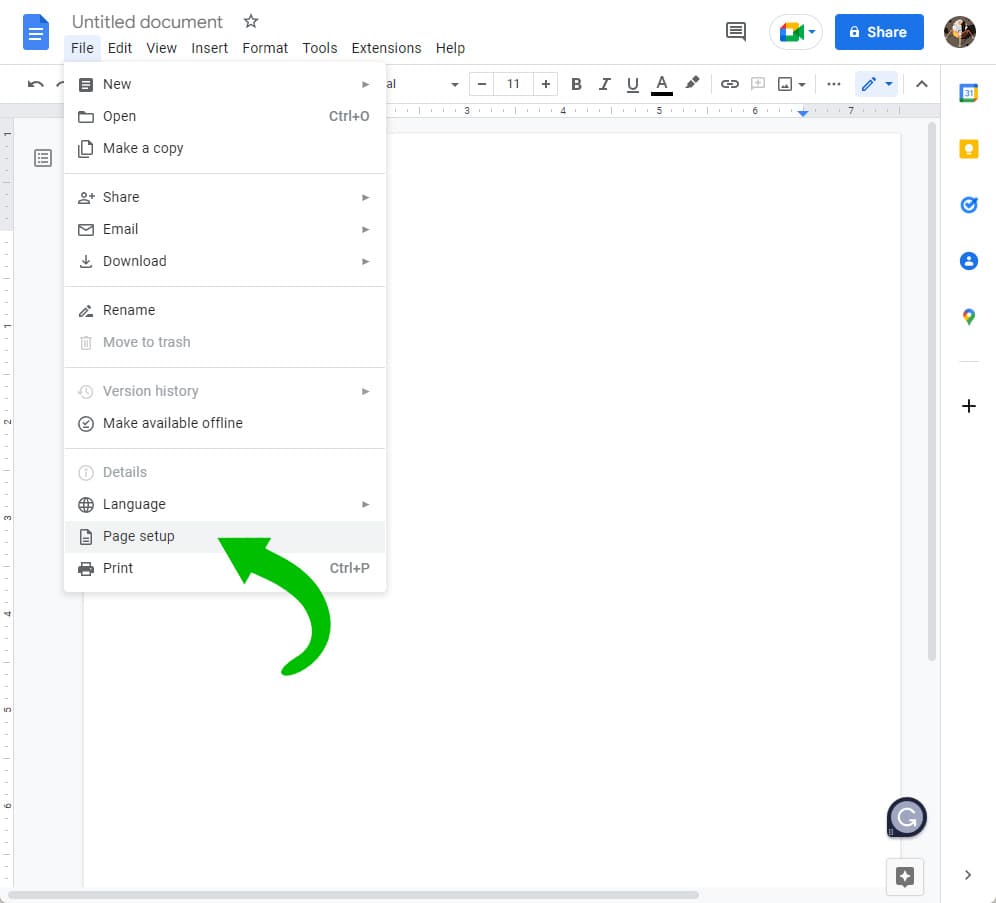Decrease the font size with the minus button
Viewport: 996px width, 903px height.
click(x=481, y=84)
